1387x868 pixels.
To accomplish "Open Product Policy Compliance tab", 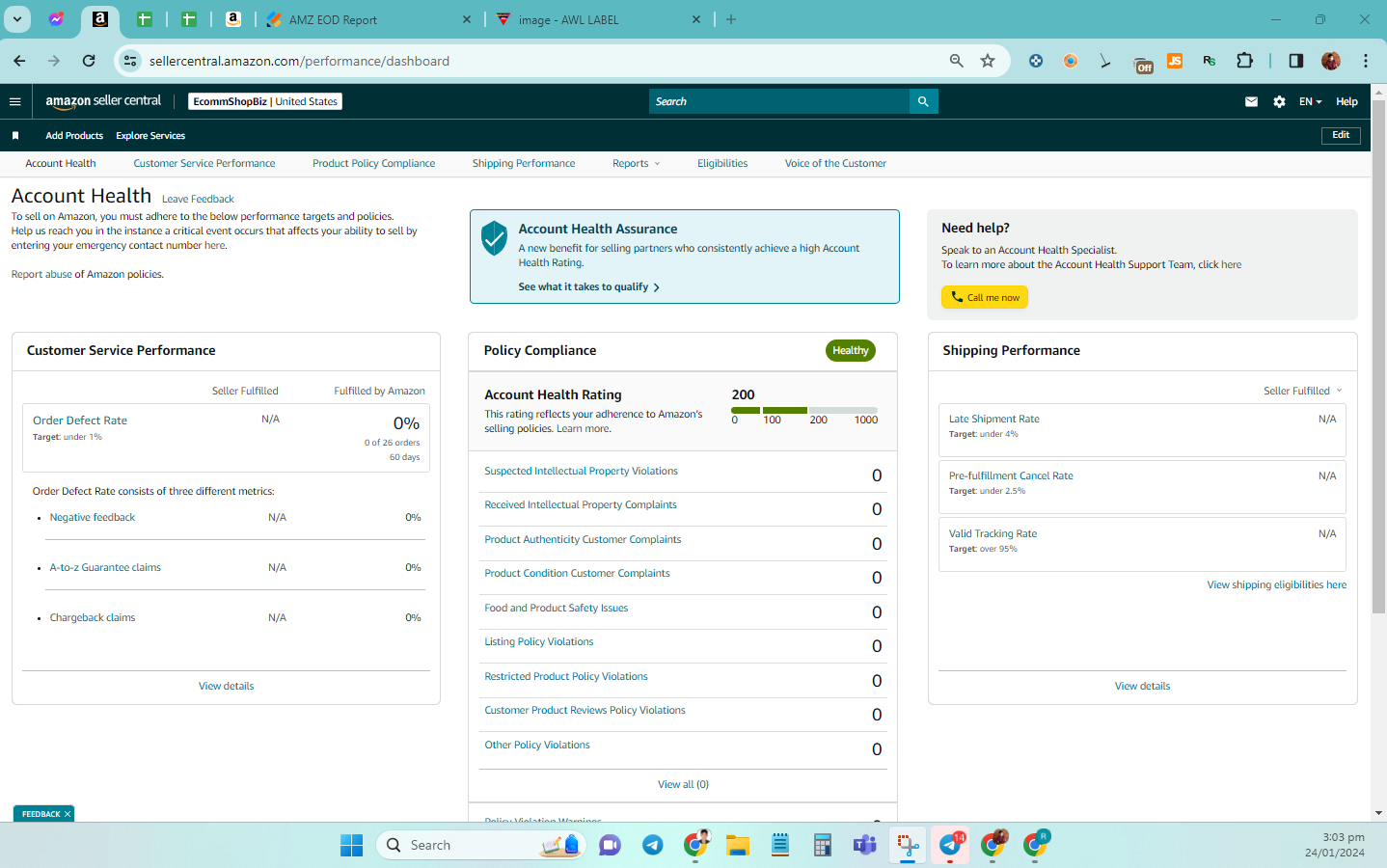I will tap(373, 164).
